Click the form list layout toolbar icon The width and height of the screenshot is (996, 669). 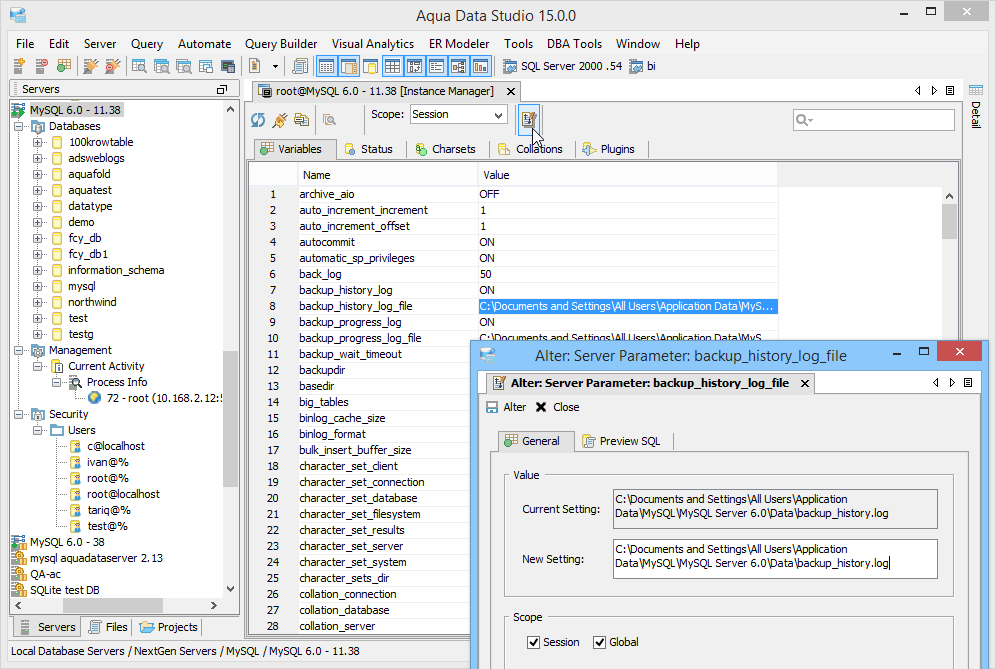tap(436, 66)
